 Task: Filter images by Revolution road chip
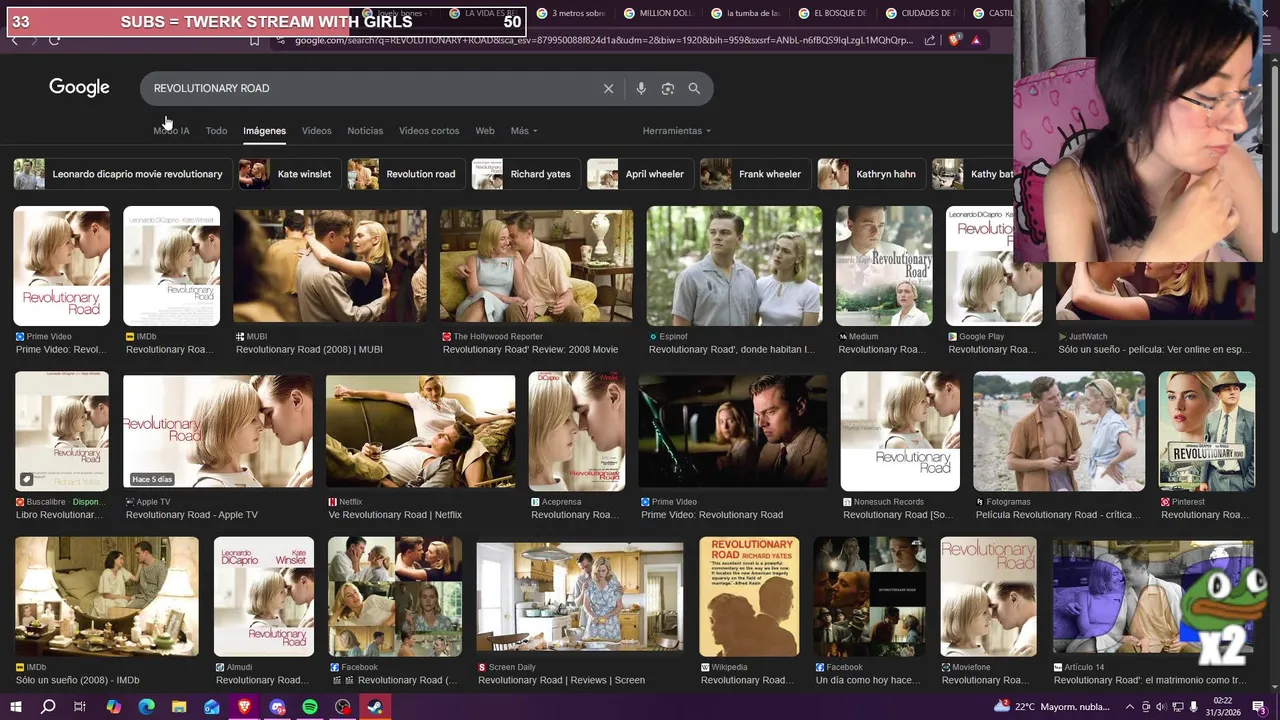[407, 174]
